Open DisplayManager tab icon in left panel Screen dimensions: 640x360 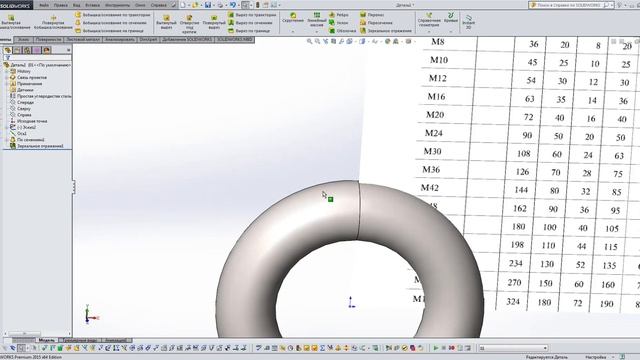click(47, 50)
